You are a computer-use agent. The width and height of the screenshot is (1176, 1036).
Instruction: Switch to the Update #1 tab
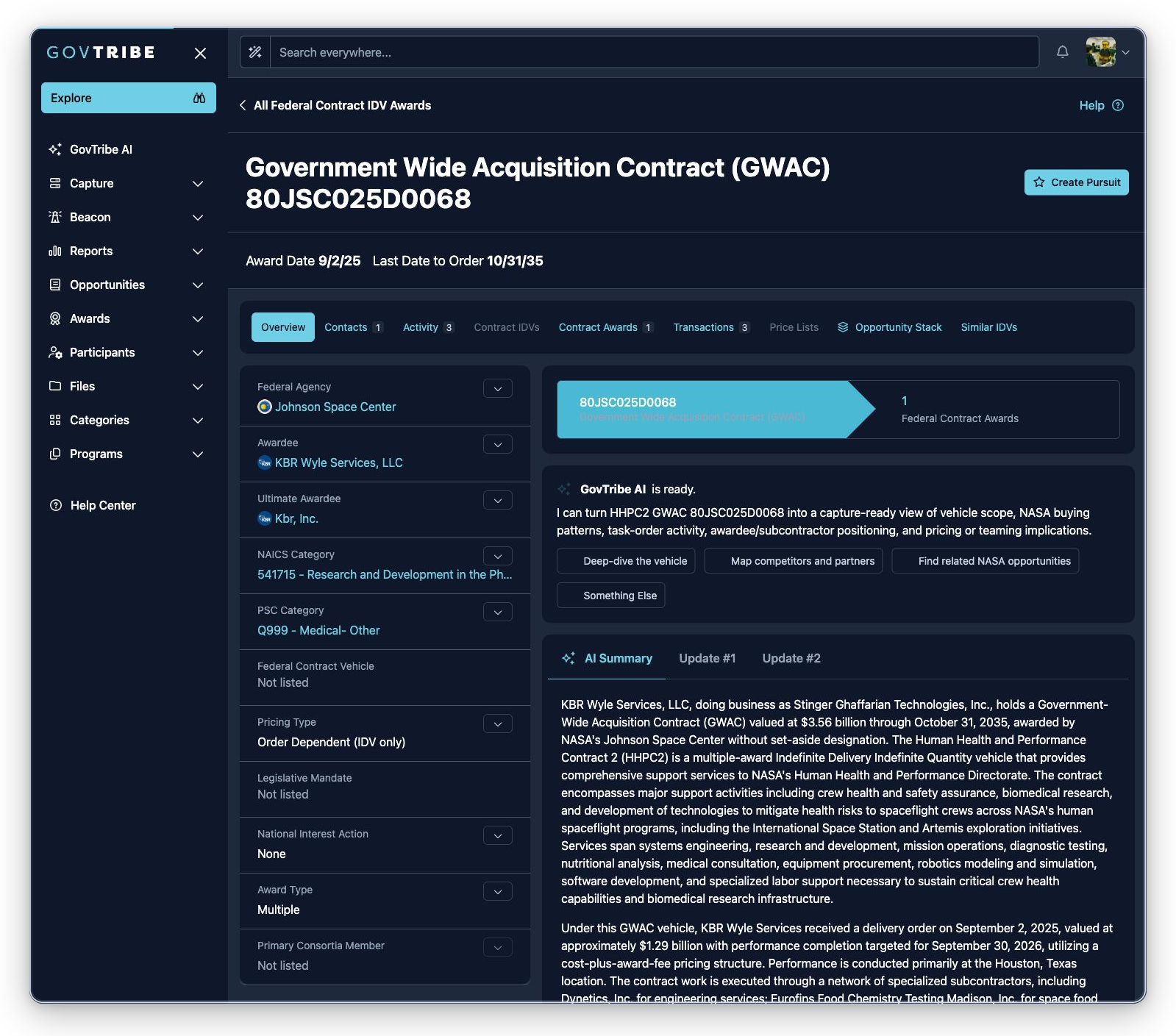pyautogui.click(x=708, y=658)
